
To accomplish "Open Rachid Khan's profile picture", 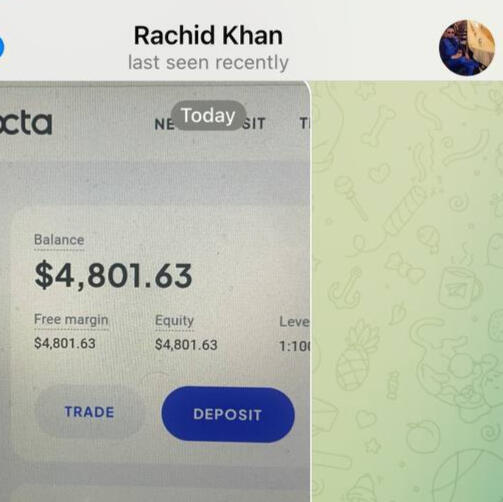I will click(x=467, y=48).
